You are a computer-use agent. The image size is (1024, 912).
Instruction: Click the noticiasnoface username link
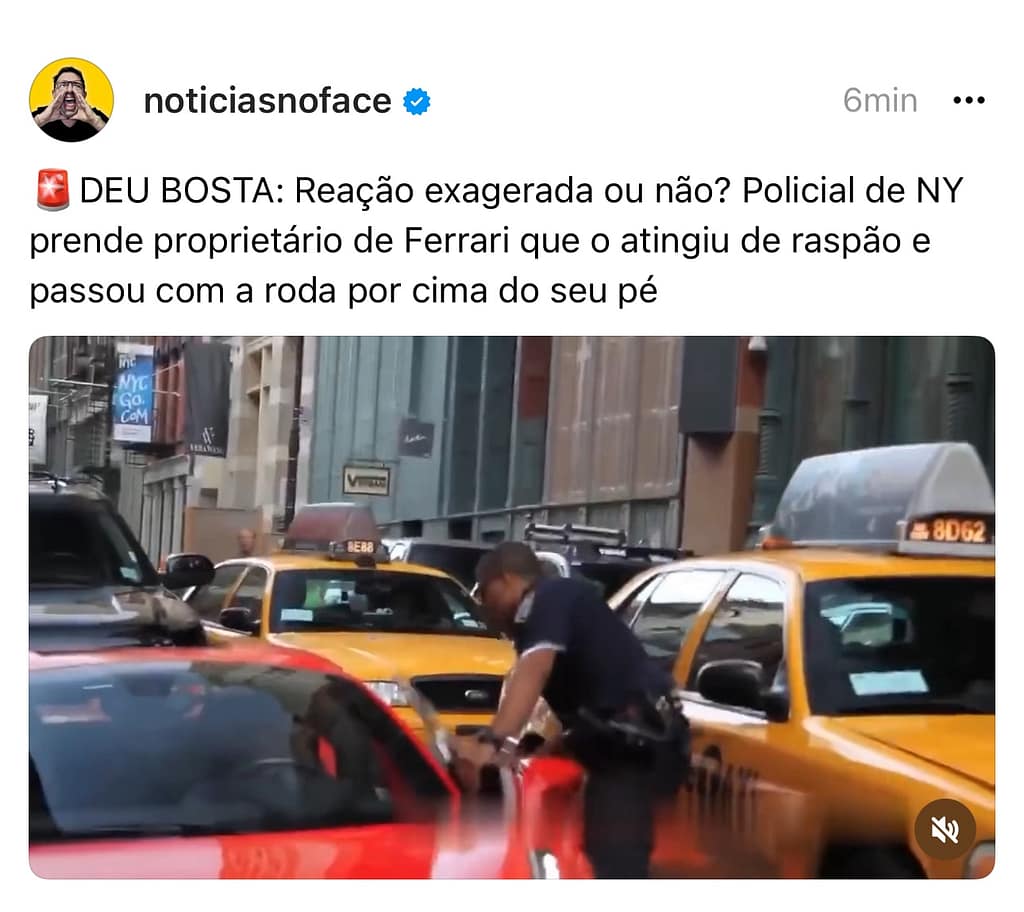(267, 101)
